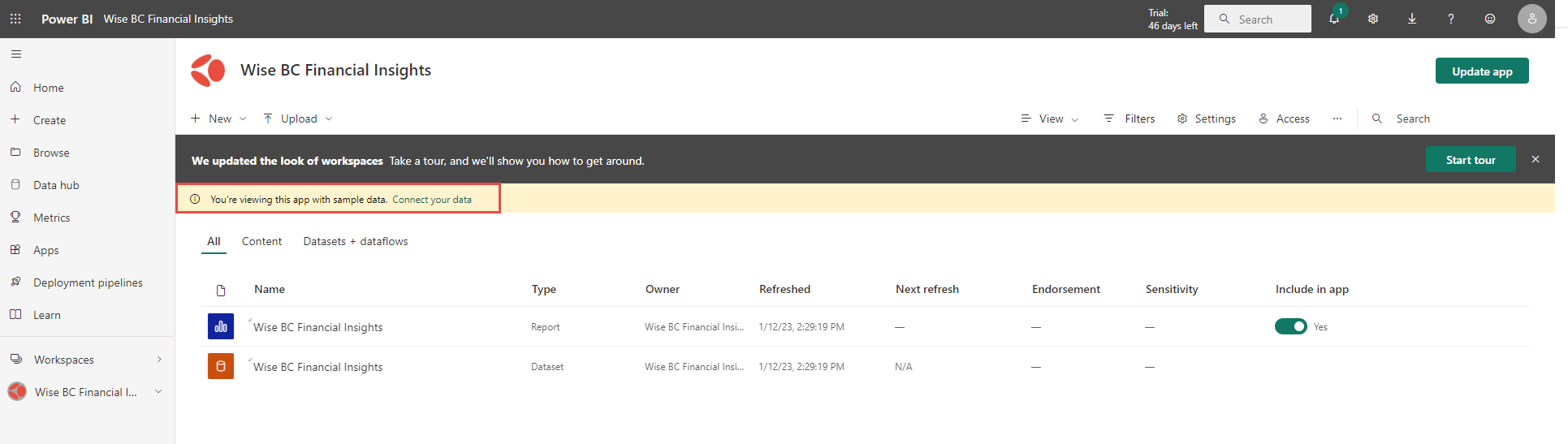1568x444 pixels.
Task: Collapse the navigation pane hamburger icon
Action: [16, 54]
